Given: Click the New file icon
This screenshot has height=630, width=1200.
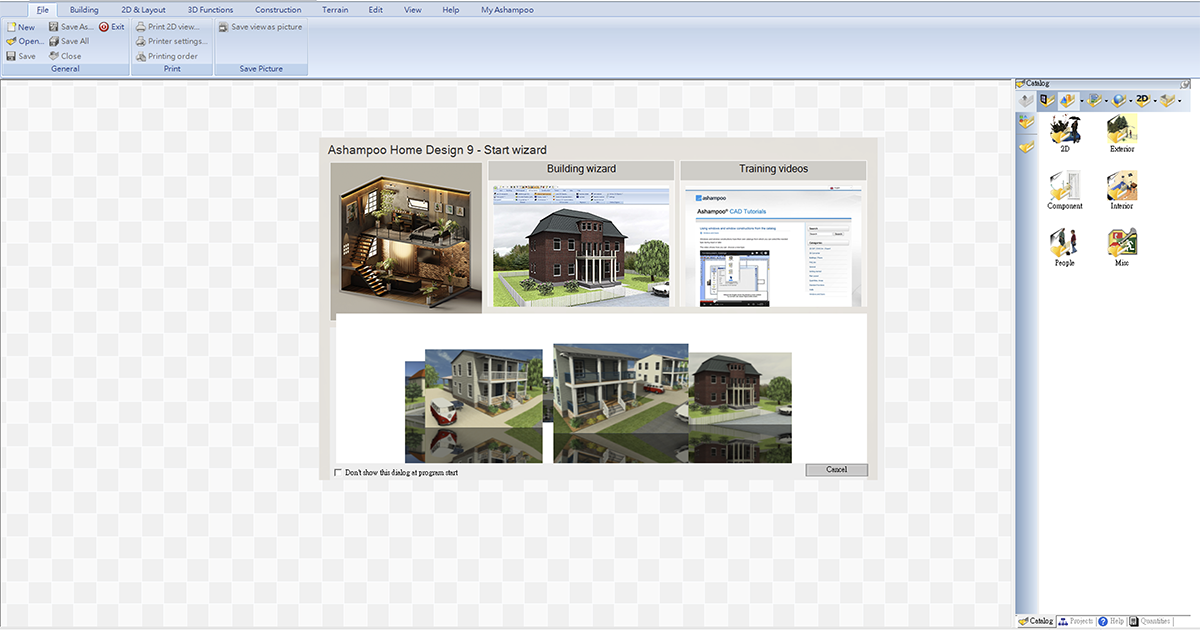Looking at the screenshot, I should [11, 27].
